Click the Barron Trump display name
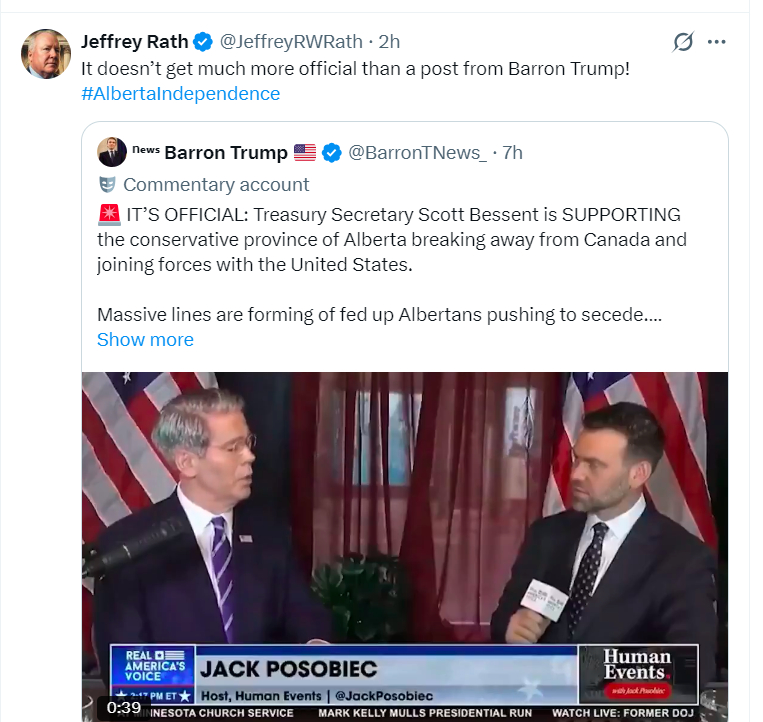 click(226, 153)
